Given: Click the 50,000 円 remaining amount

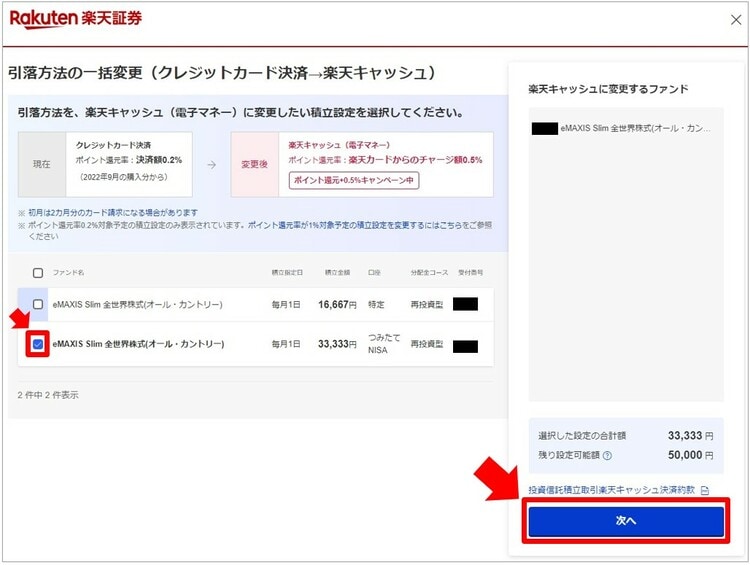Looking at the screenshot, I should click(690, 455).
